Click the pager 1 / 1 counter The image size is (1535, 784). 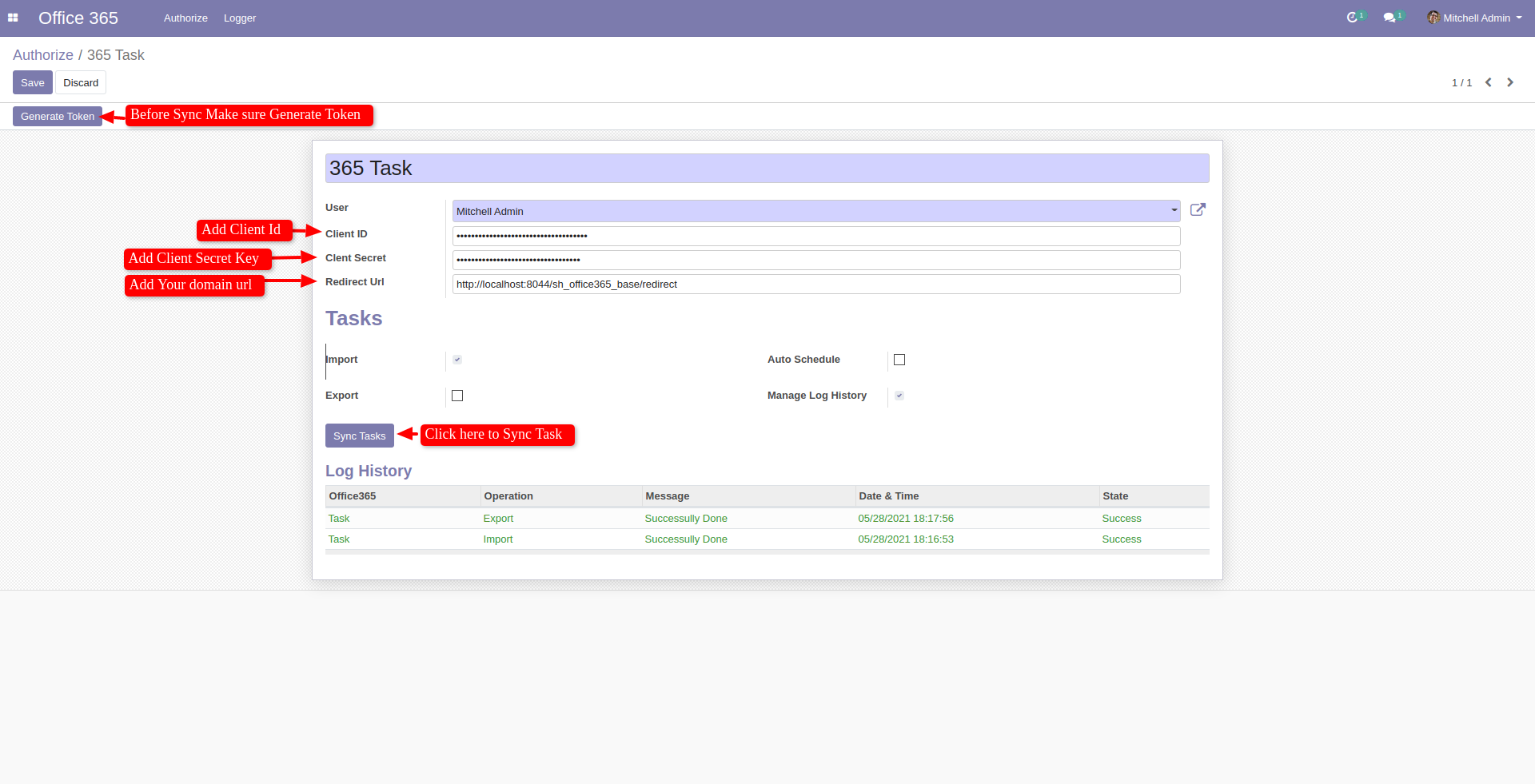1461,82
